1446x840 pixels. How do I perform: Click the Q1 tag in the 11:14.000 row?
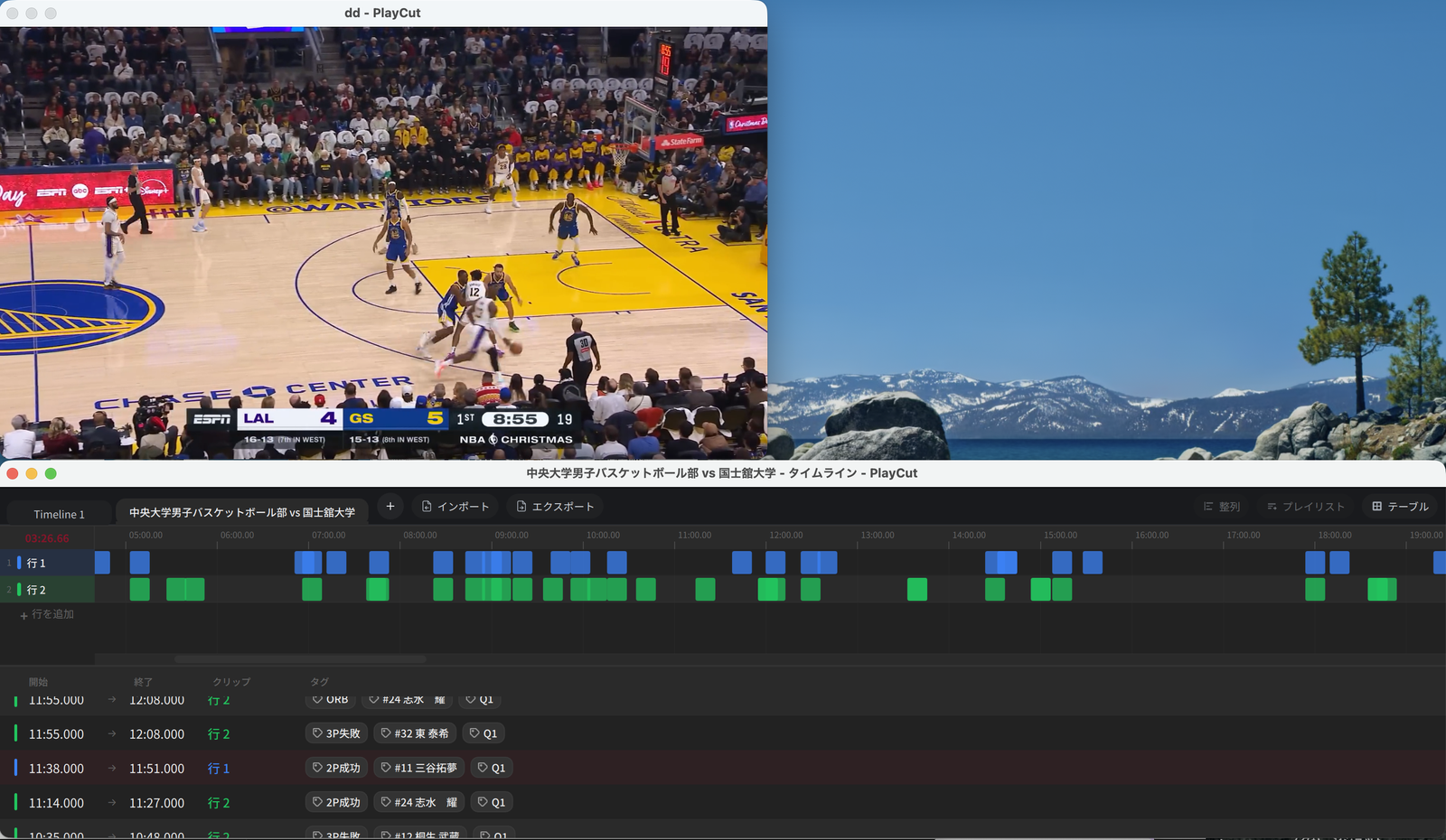[x=492, y=802]
